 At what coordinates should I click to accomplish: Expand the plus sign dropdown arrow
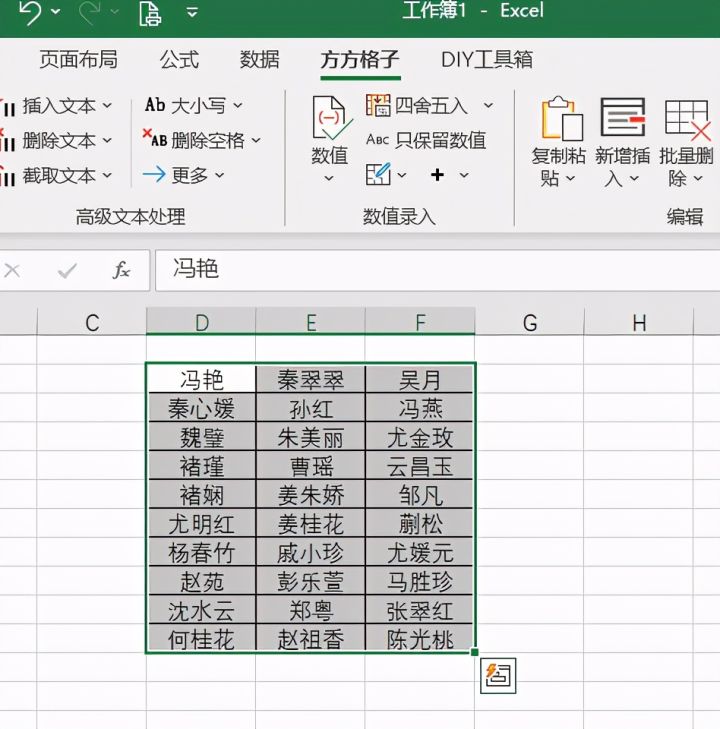(x=464, y=175)
